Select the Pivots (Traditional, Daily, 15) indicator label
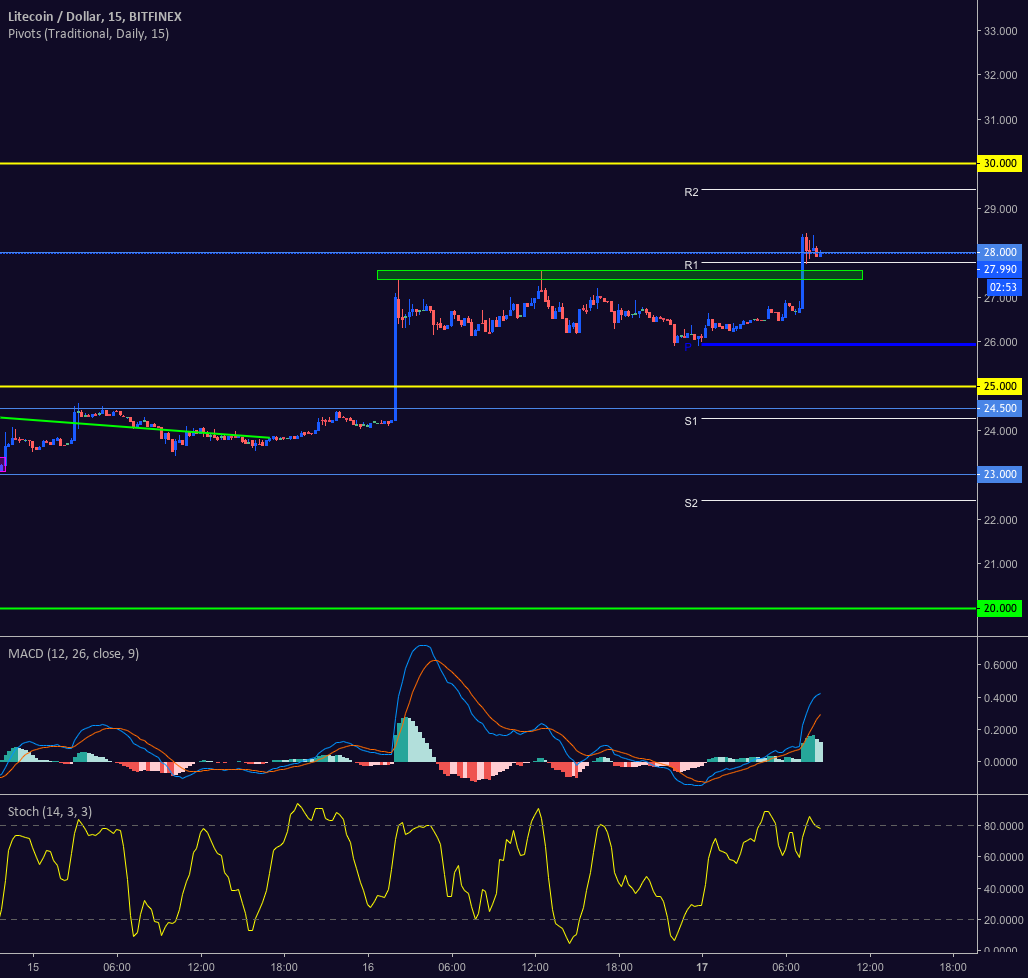The width and height of the screenshot is (1028, 978). [89, 33]
